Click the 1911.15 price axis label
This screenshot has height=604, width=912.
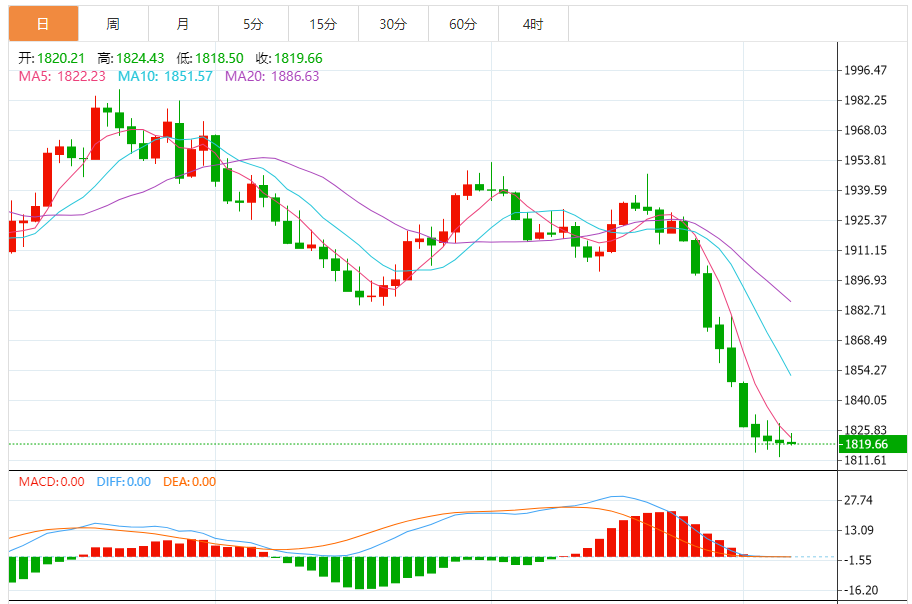pos(865,250)
